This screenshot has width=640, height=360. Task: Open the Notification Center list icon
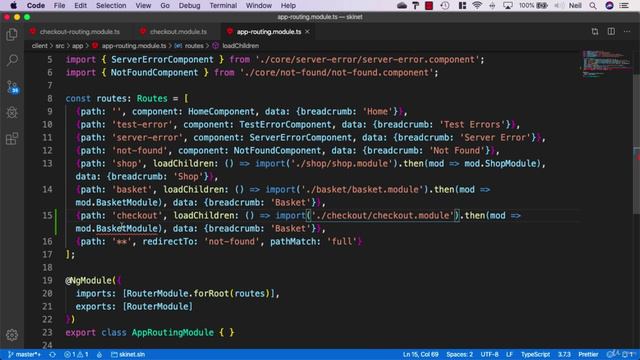coord(624,5)
